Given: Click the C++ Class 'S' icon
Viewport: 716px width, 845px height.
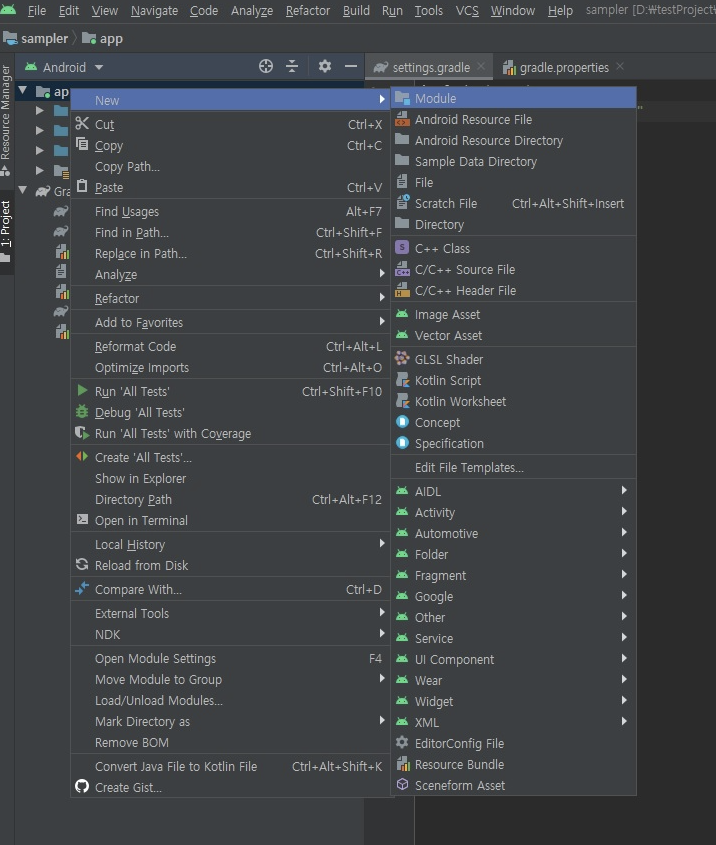Looking at the screenshot, I should [x=402, y=247].
